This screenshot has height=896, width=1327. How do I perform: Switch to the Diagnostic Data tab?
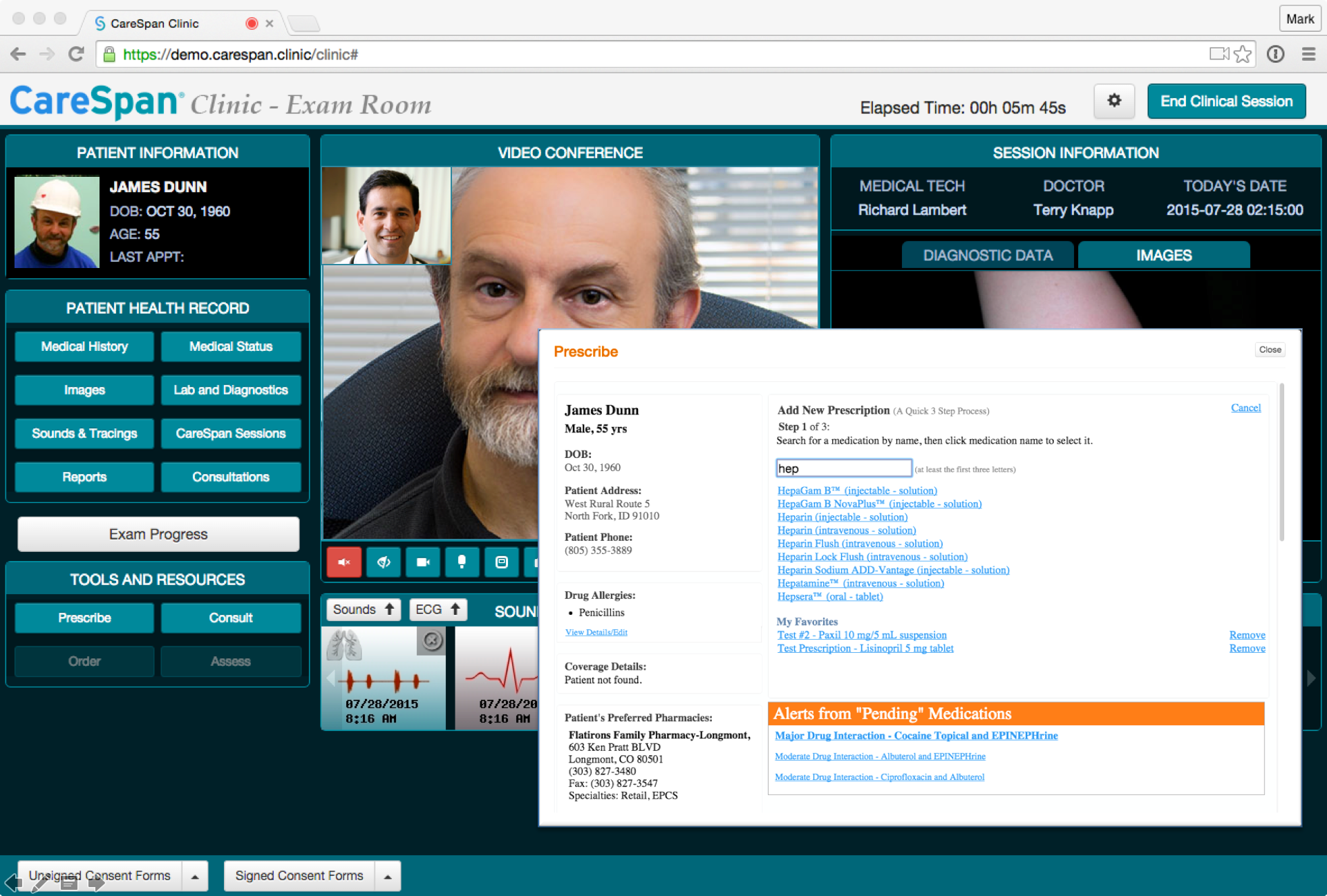click(987, 256)
